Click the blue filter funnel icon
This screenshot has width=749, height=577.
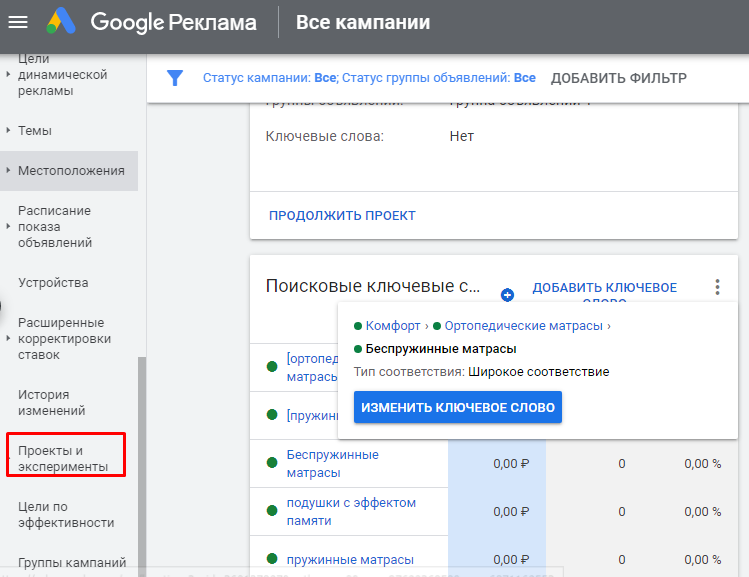click(x=175, y=78)
